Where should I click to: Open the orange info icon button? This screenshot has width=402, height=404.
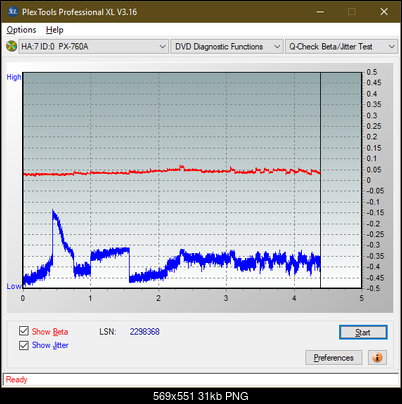point(377,358)
